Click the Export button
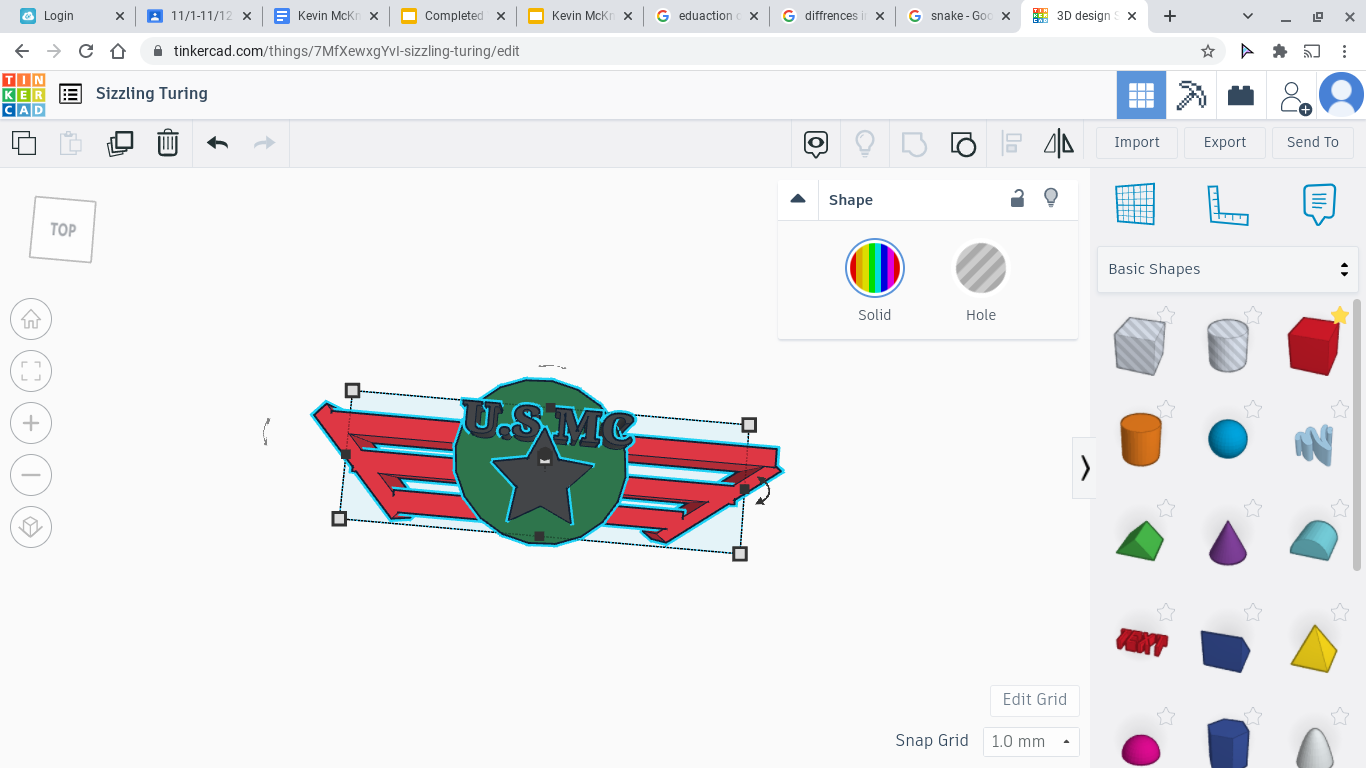This screenshot has height=768, width=1366. [x=1225, y=142]
